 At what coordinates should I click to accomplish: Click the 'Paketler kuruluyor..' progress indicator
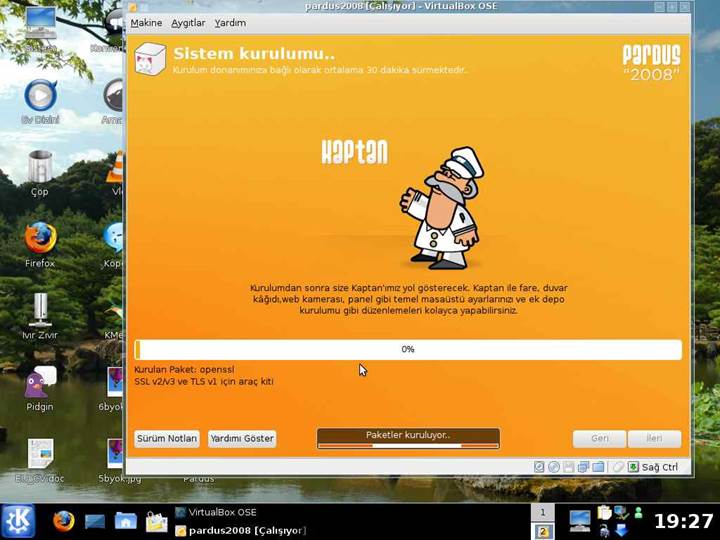[408, 439]
